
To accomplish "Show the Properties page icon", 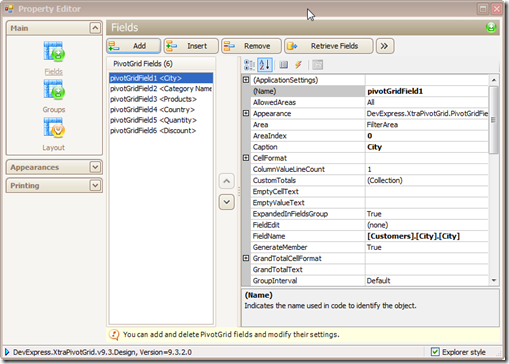I will click(284, 65).
